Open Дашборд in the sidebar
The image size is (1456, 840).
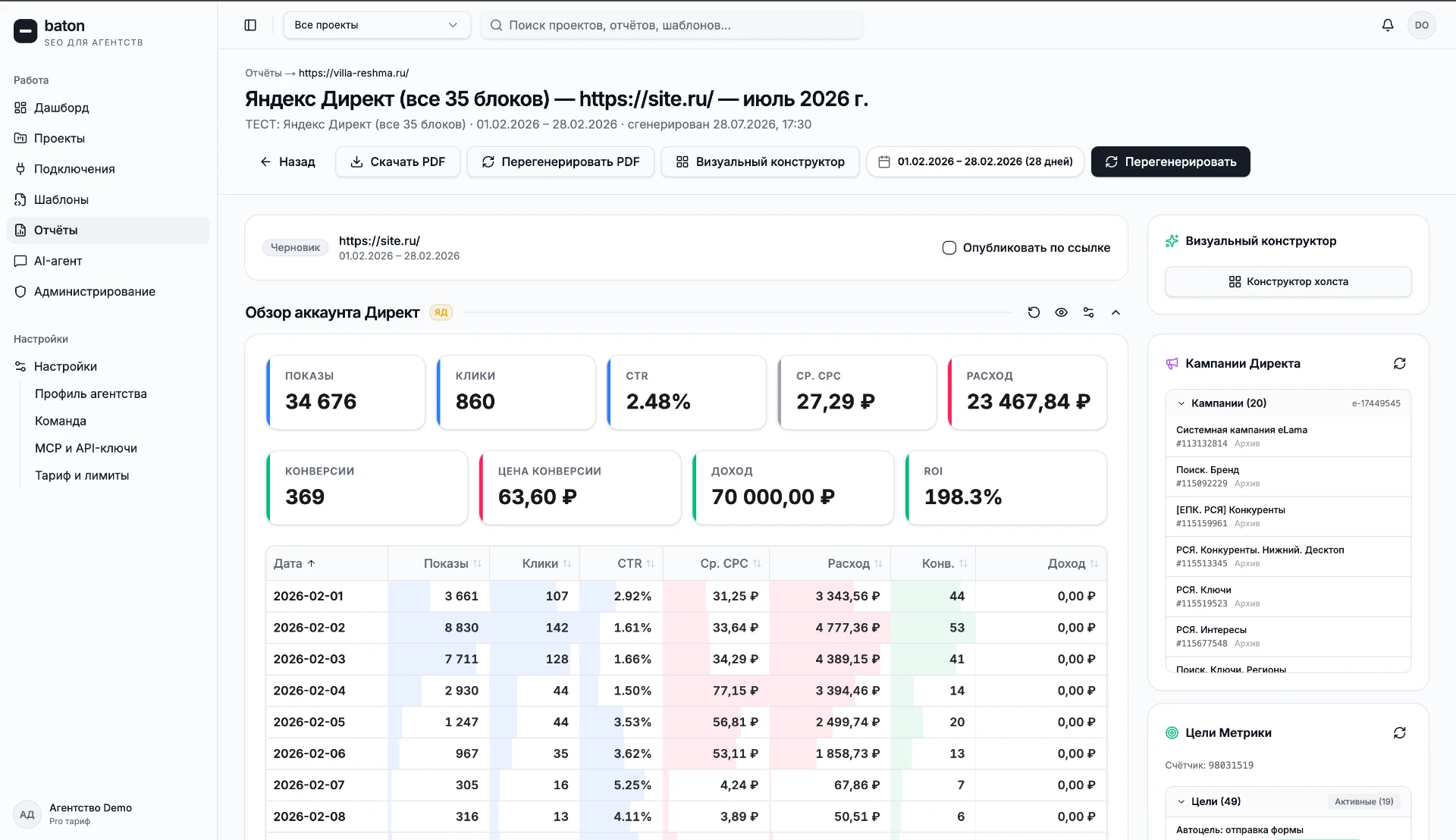pyautogui.click(x=108, y=108)
